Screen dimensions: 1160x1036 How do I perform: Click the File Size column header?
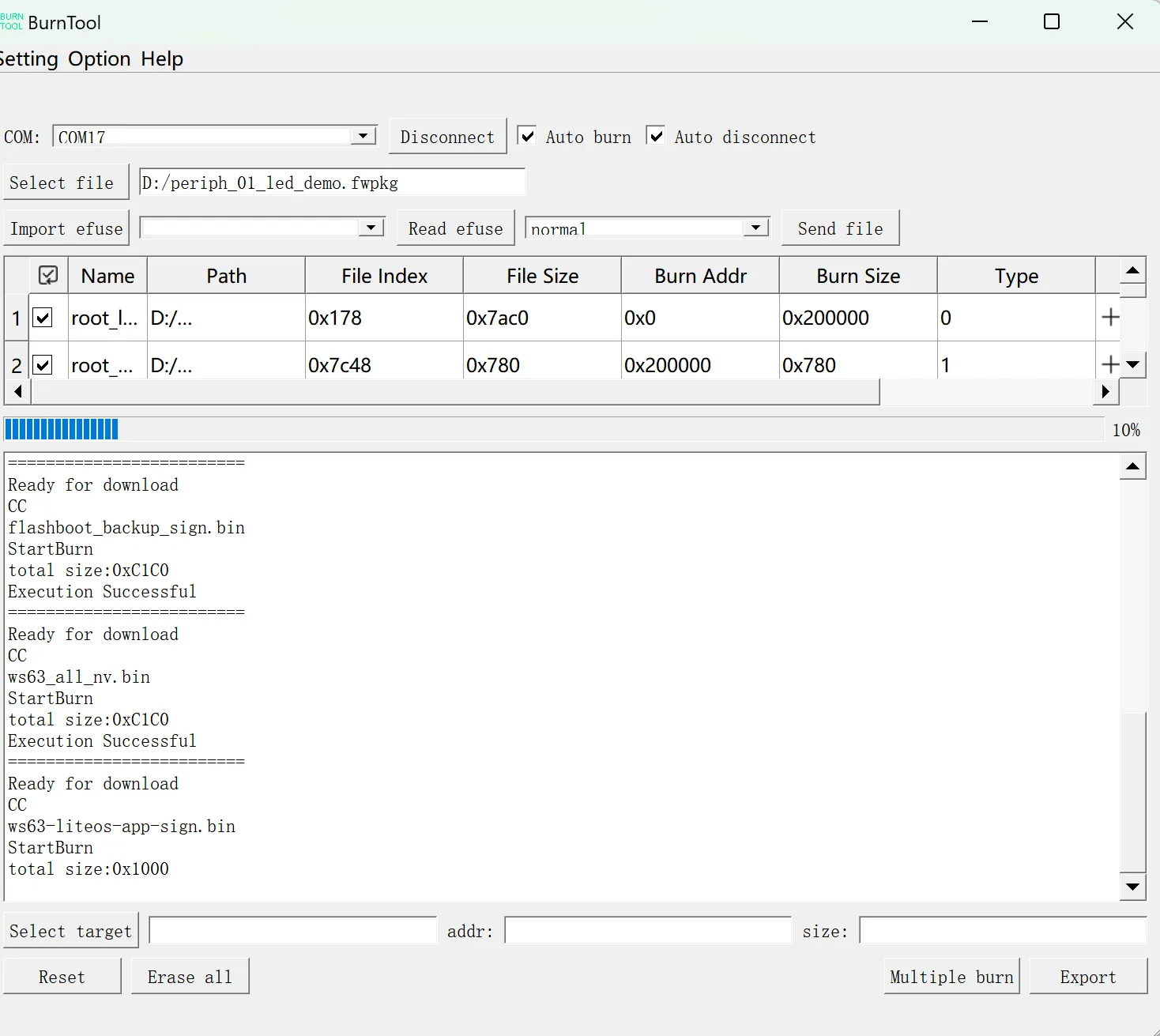click(x=542, y=276)
